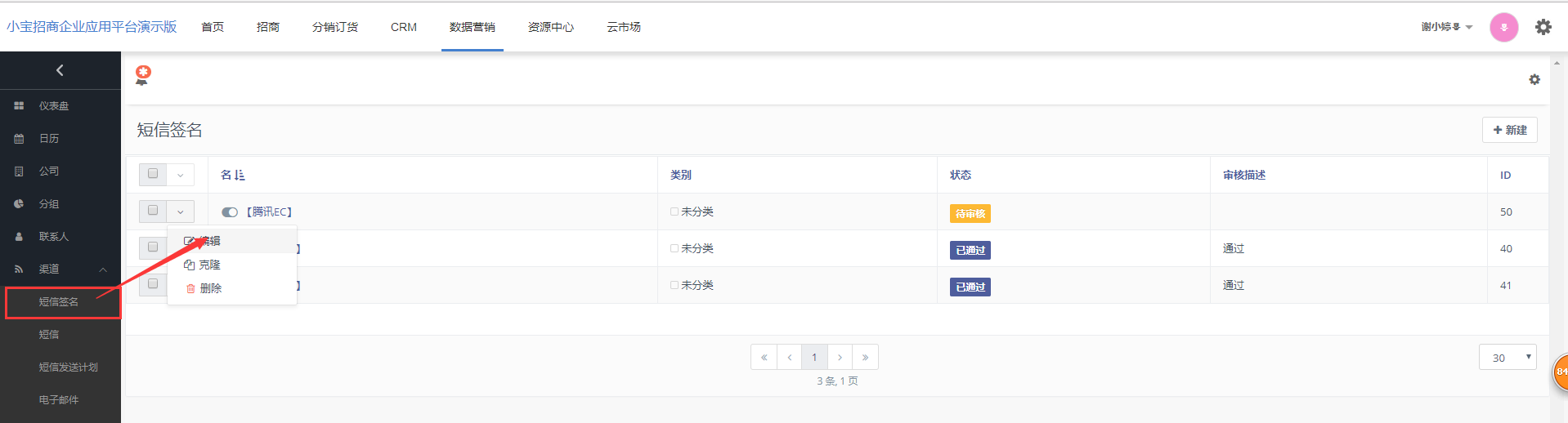This screenshot has height=423, width=1568.
Task: Go to next page with › button
Action: point(840,357)
